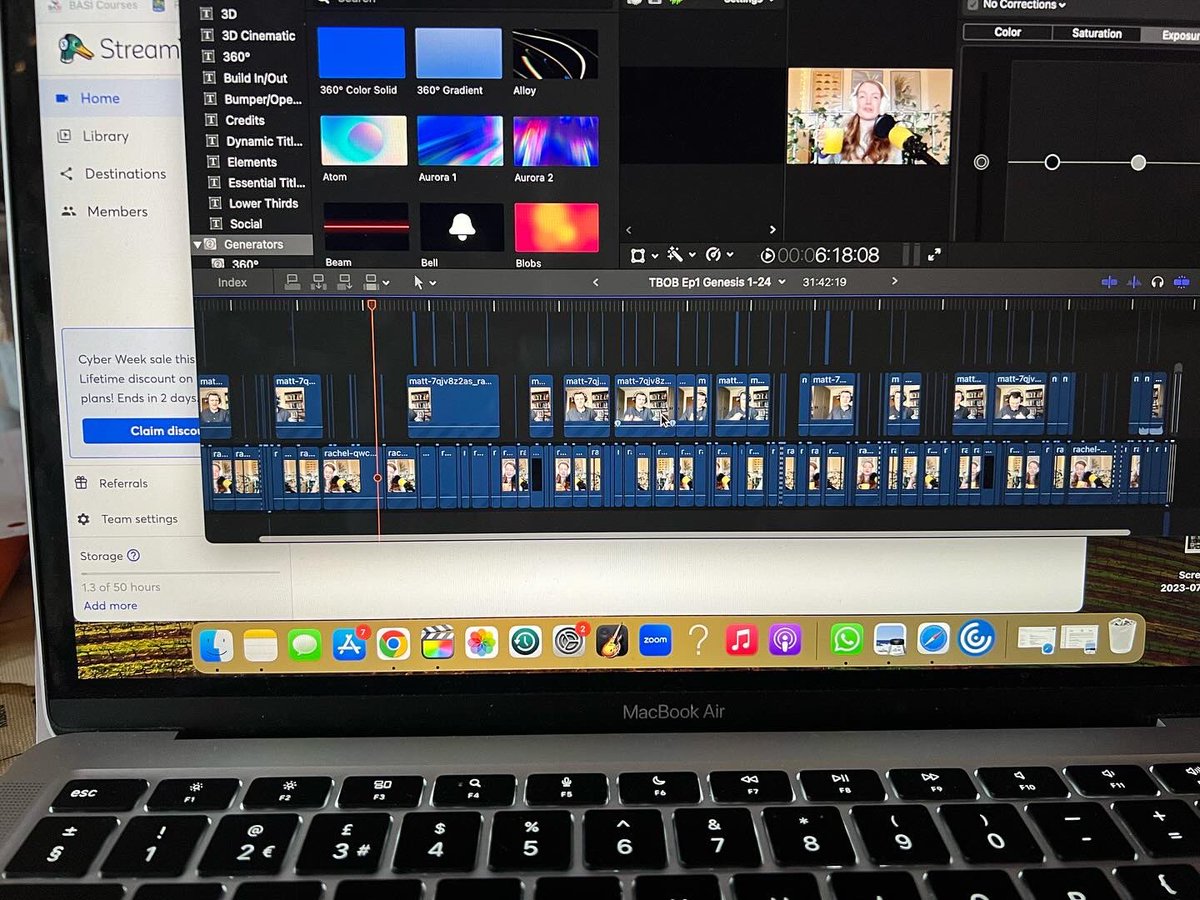Viewport: 1200px width, 900px height.
Task: Click the viewer play button beside the timecode
Action: click(768, 256)
